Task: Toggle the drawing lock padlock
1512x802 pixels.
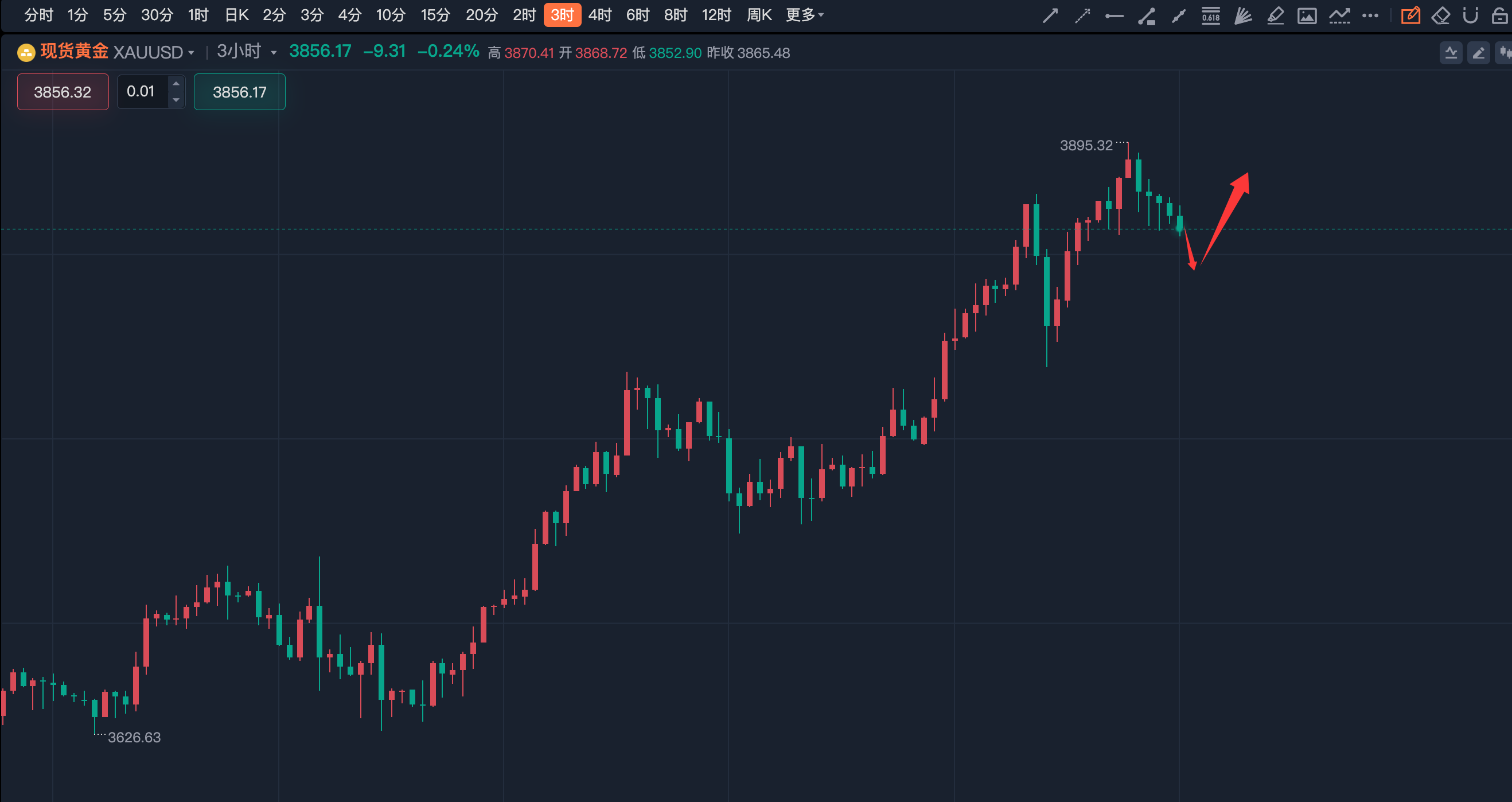Action: (x=1501, y=15)
